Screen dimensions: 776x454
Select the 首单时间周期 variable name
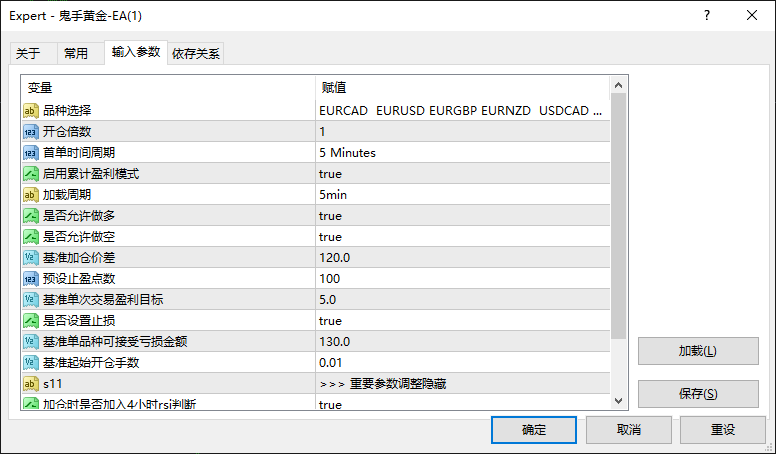(x=79, y=152)
